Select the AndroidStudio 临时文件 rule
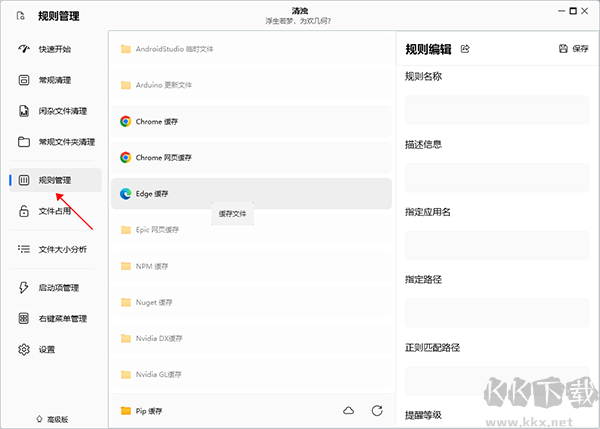The width and height of the screenshot is (600, 429). point(251,49)
